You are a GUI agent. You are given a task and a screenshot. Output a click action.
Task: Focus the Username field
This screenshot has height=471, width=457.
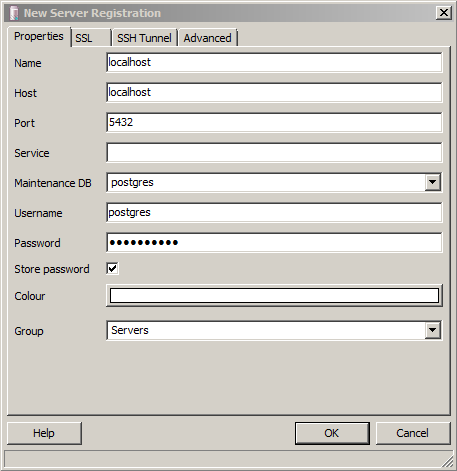274,212
